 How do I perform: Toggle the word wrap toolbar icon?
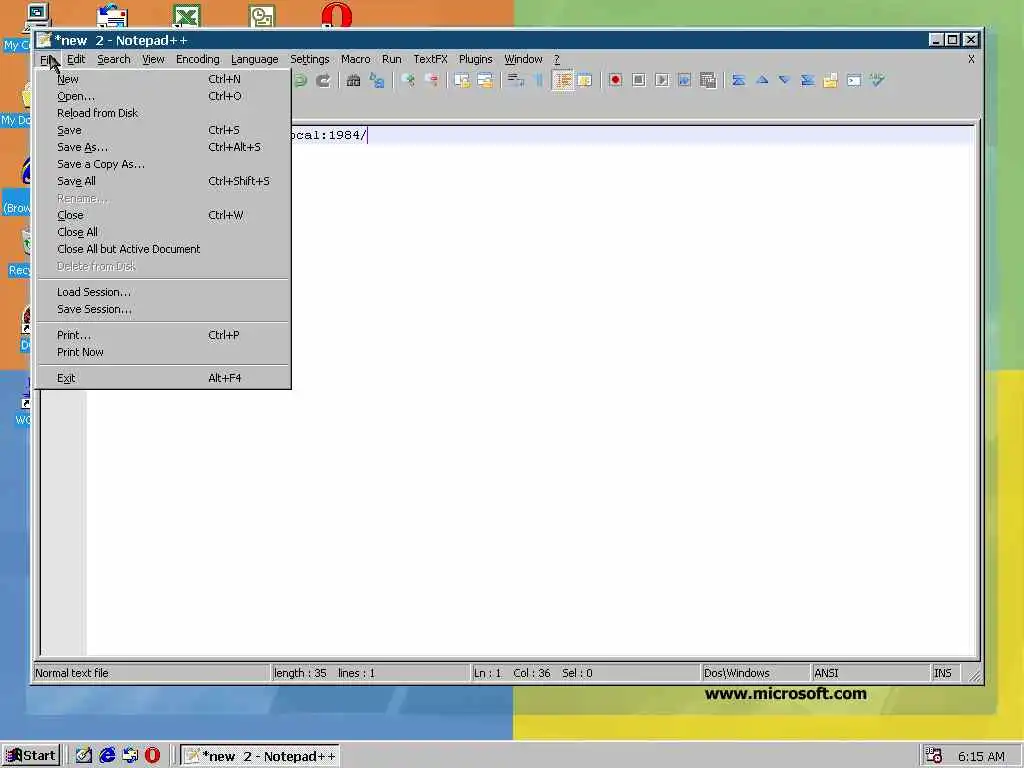point(516,80)
